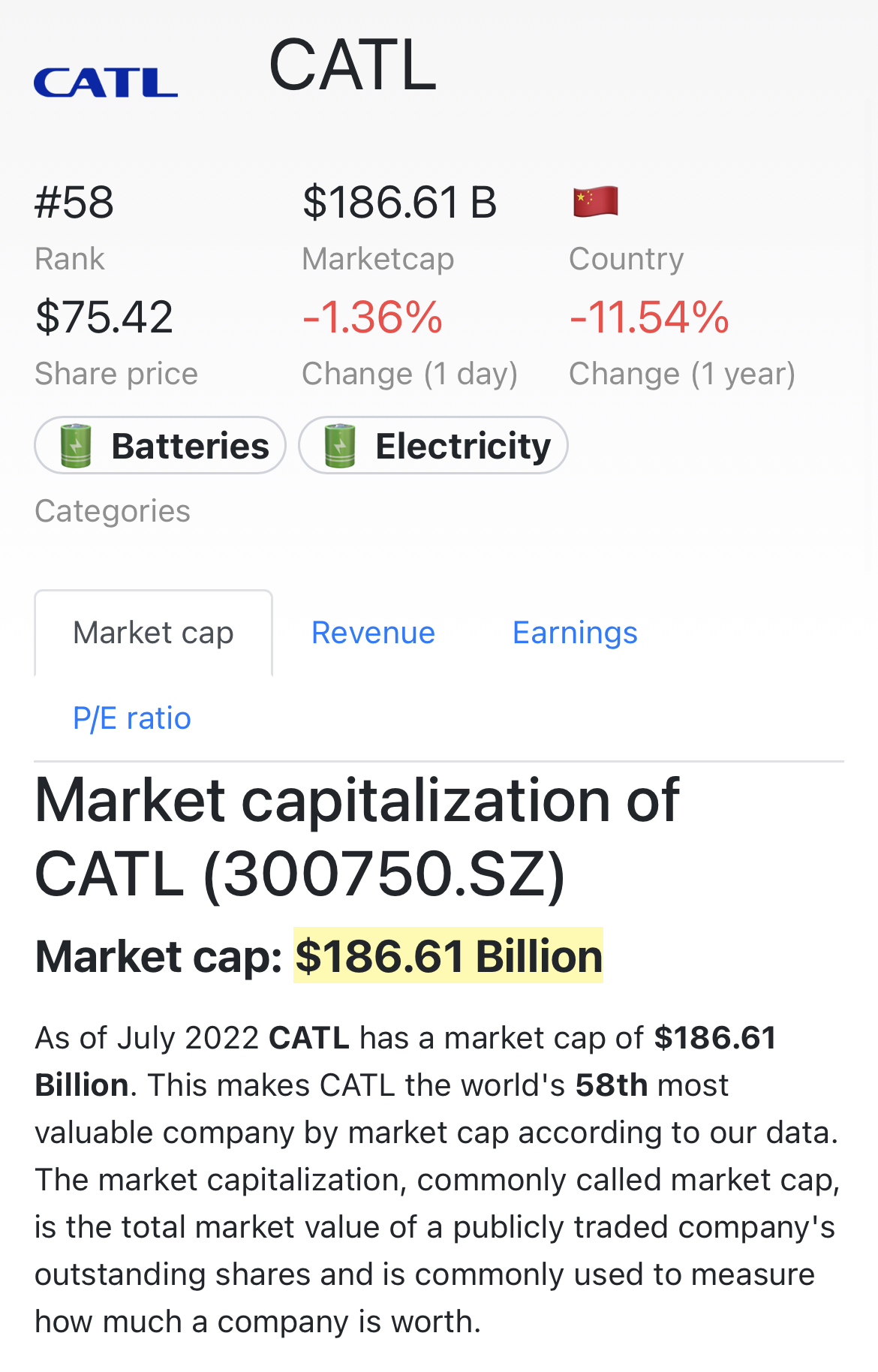Click the Country label
This screenshot has width=878, height=1372.
pyautogui.click(x=626, y=259)
